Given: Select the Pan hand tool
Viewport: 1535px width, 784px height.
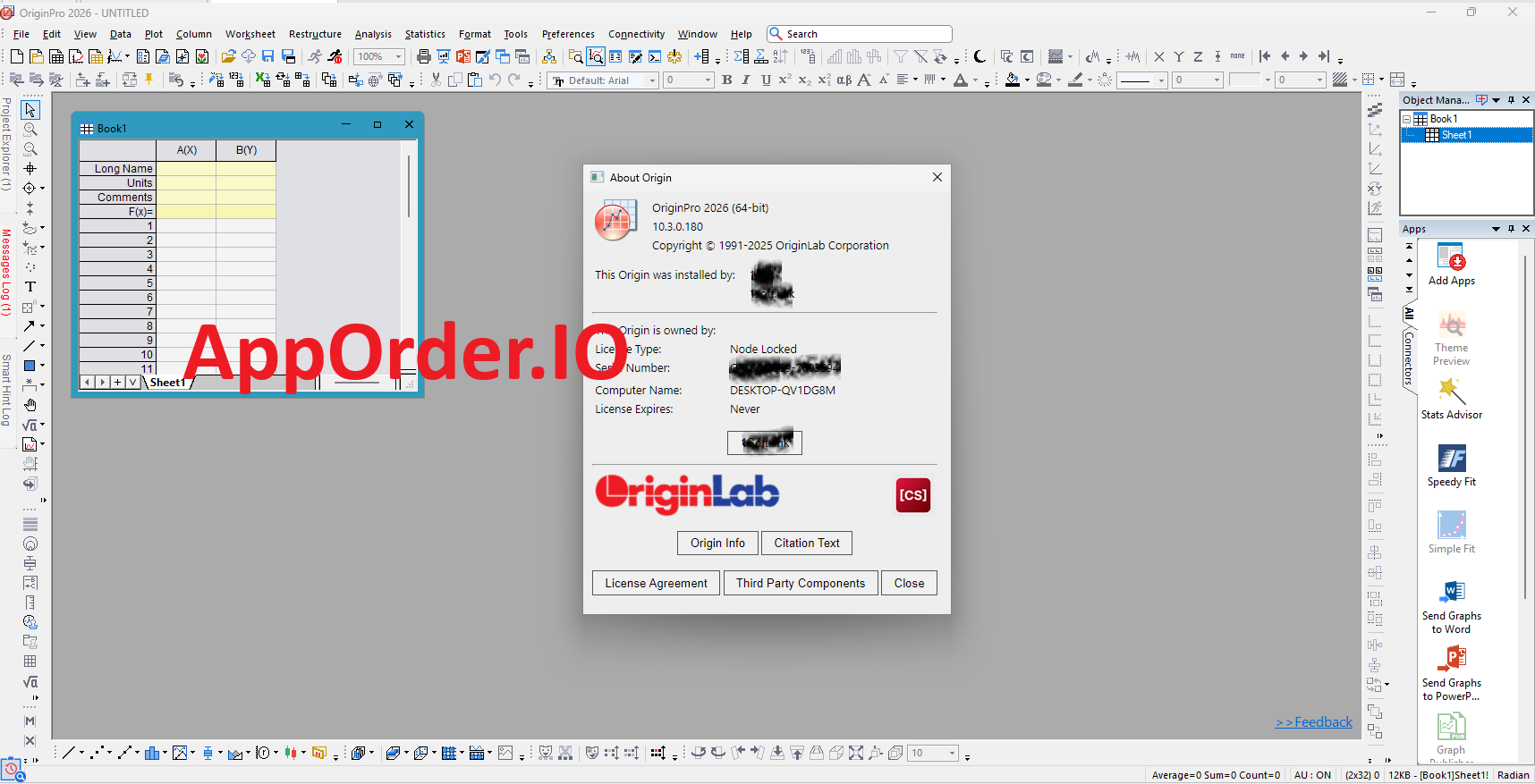Looking at the screenshot, I should coord(30,405).
